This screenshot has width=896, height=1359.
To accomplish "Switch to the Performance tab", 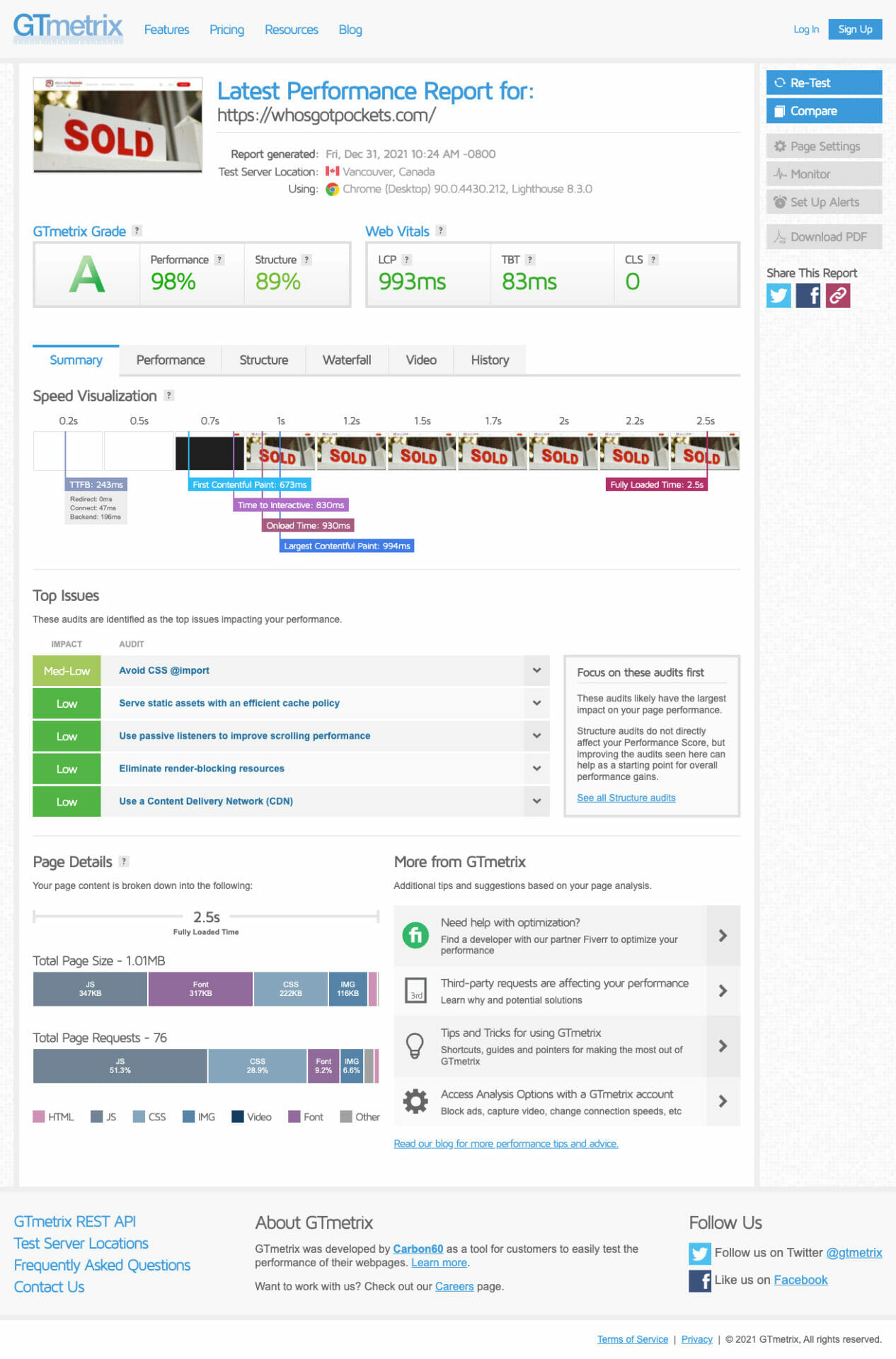I will coord(171,360).
